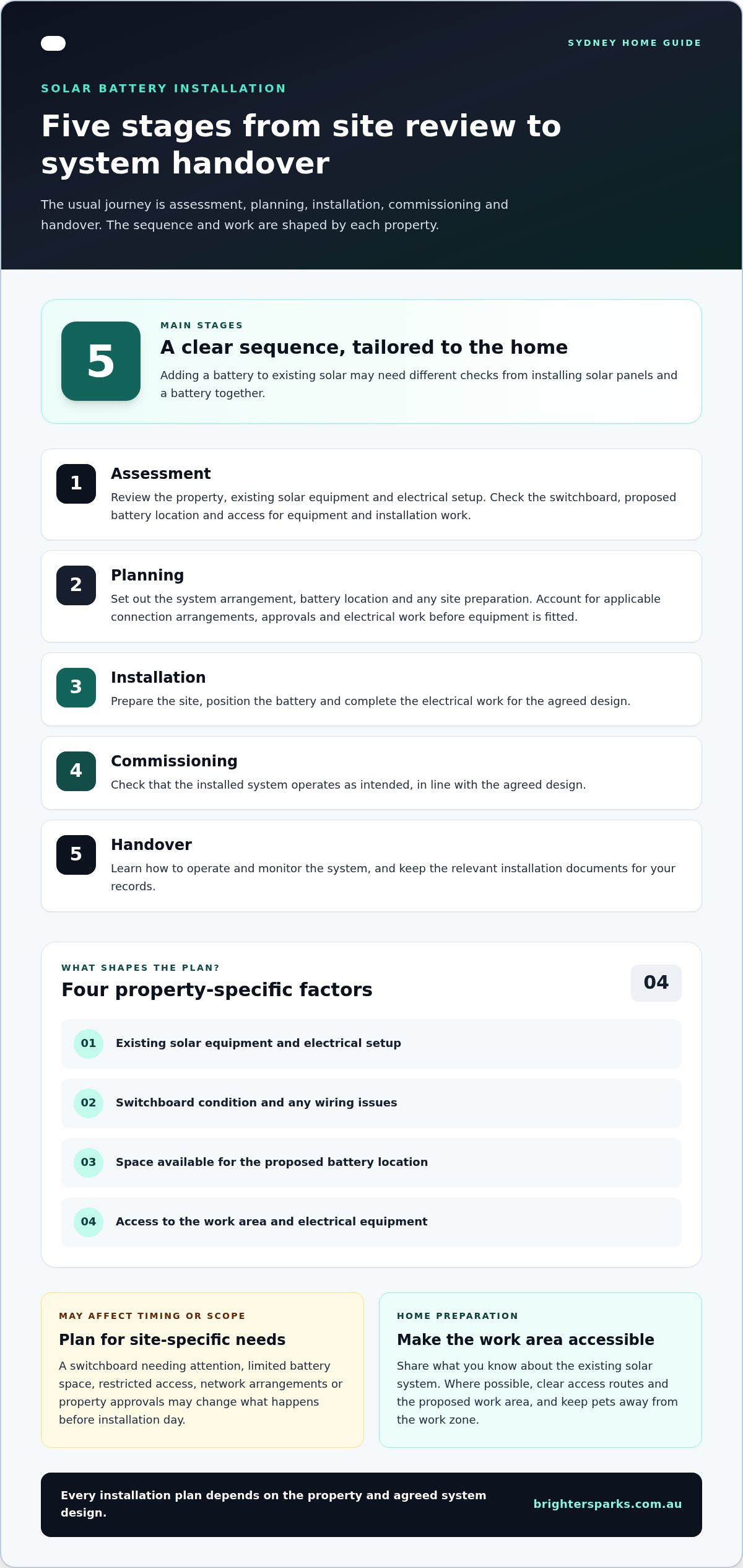
Task: Select the Space available for battery location row
Action: (x=371, y=1162)
